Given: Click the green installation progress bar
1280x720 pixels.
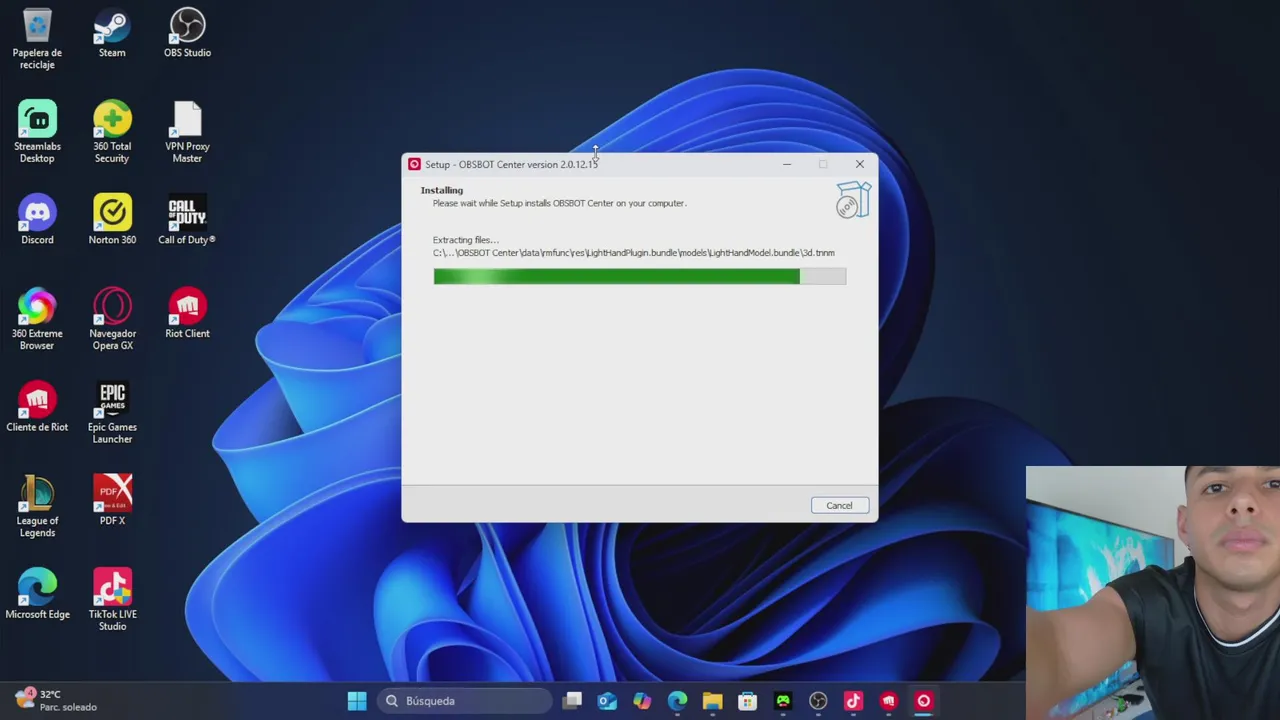Looking at the screenshot, I should pos(640,277).
